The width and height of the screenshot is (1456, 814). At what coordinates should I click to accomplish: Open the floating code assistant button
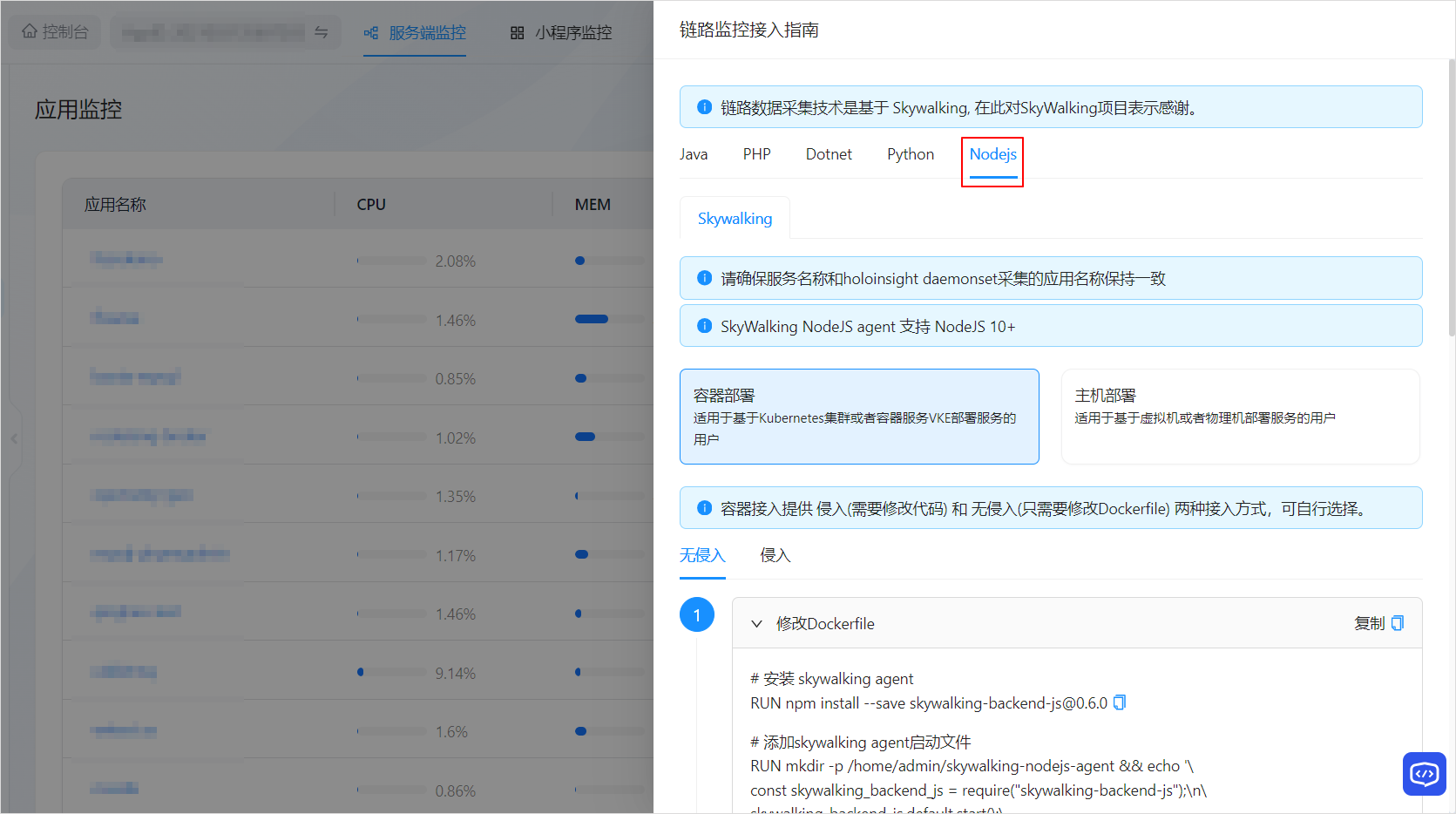point(1425,774)
